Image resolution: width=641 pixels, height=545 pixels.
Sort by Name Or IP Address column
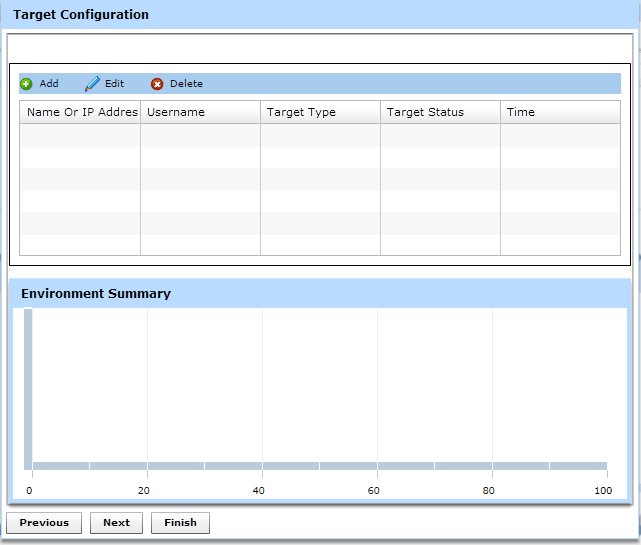[80, 112]
